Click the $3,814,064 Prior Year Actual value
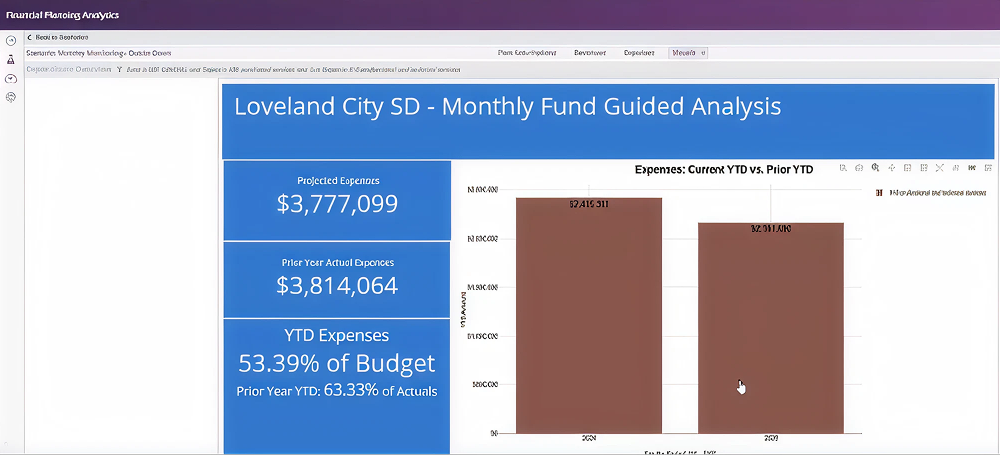The image size is (1000, 456). [x=337, y=285]
